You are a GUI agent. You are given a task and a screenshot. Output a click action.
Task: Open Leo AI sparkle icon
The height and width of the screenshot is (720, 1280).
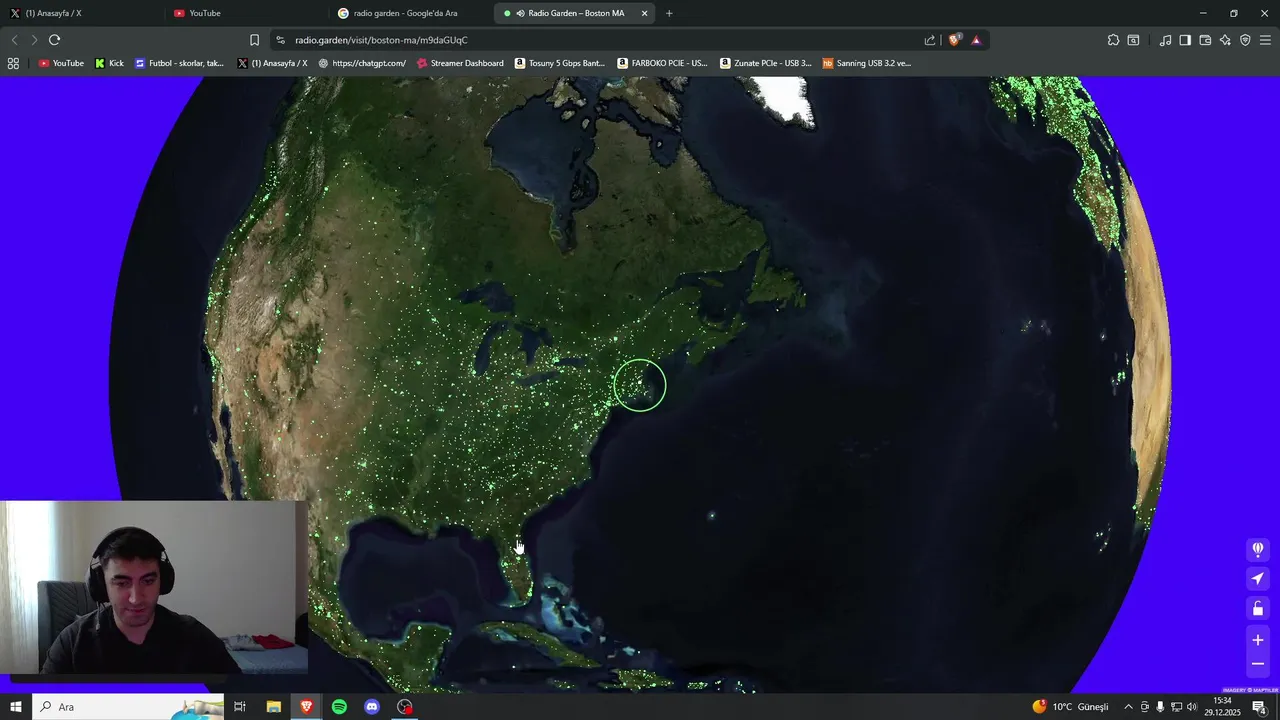pyautogui.click(x=1225, y=40)
